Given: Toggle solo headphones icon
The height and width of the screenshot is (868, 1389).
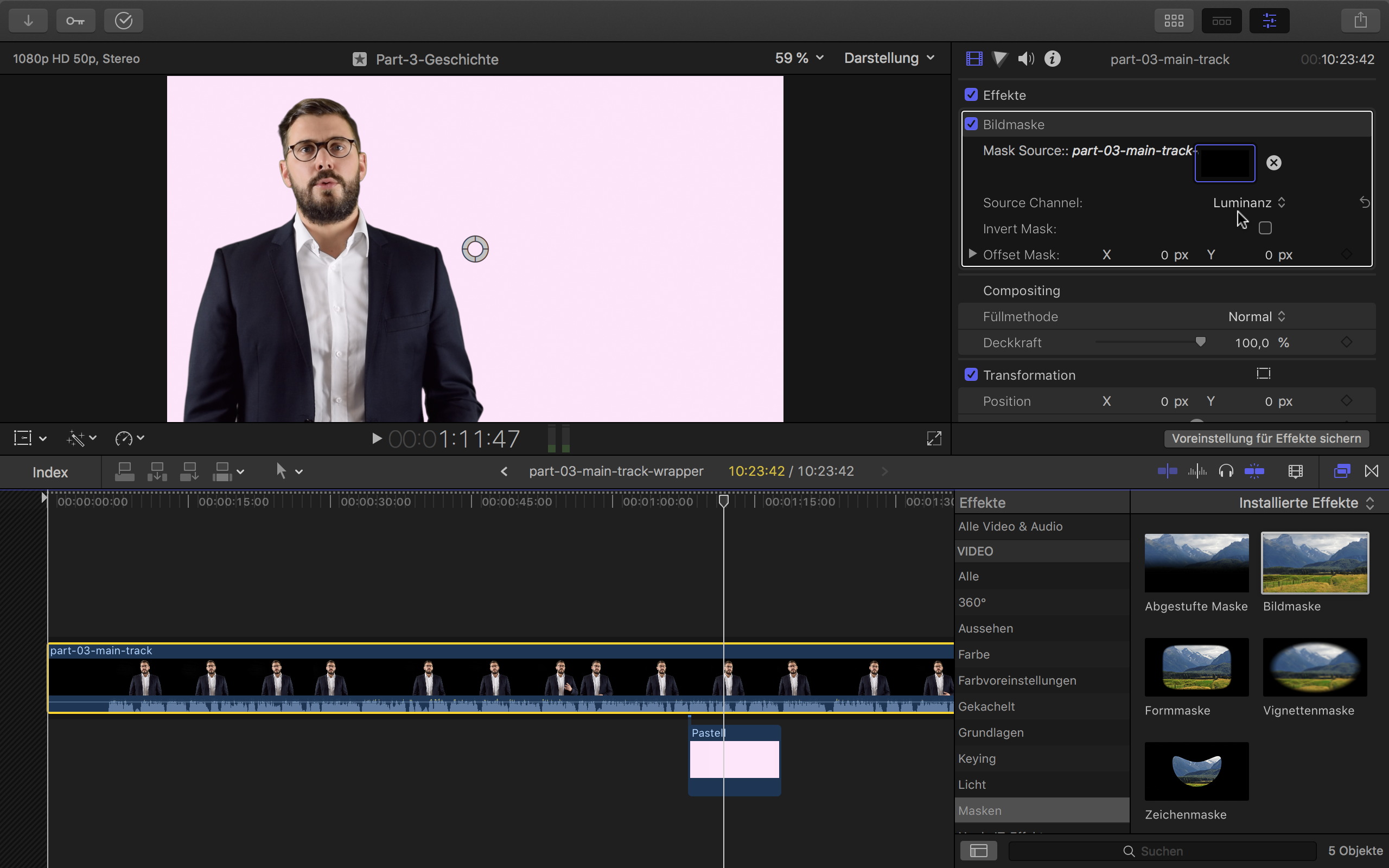Looking at the screenshot, I should [x=1226, y=471].
